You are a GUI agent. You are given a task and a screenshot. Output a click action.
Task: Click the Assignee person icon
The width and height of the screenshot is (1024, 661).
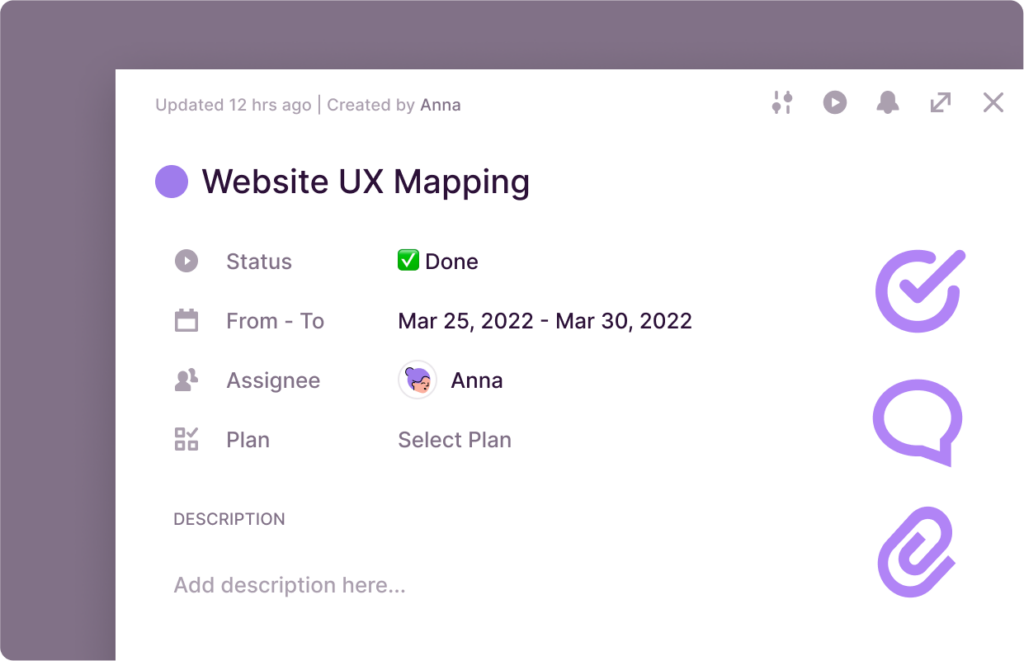click(186, 380)
